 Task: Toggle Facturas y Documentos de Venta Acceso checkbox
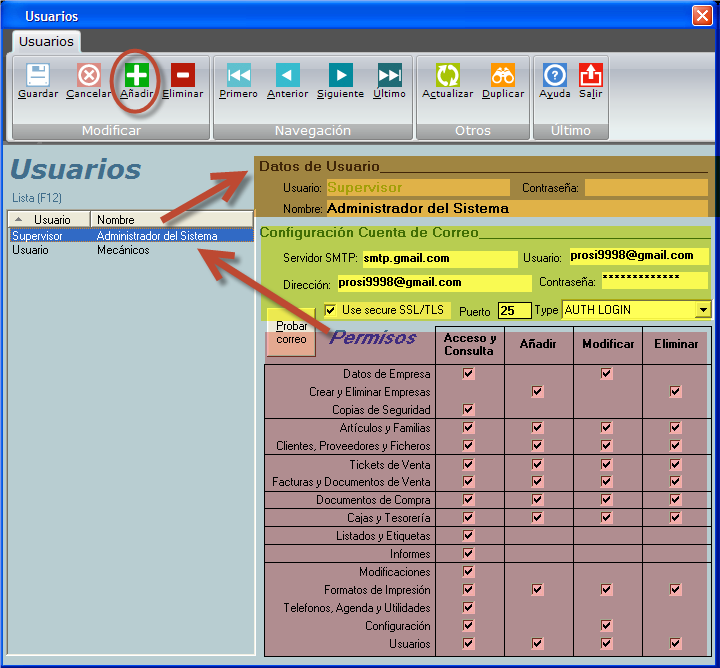[x=468, y=482]
